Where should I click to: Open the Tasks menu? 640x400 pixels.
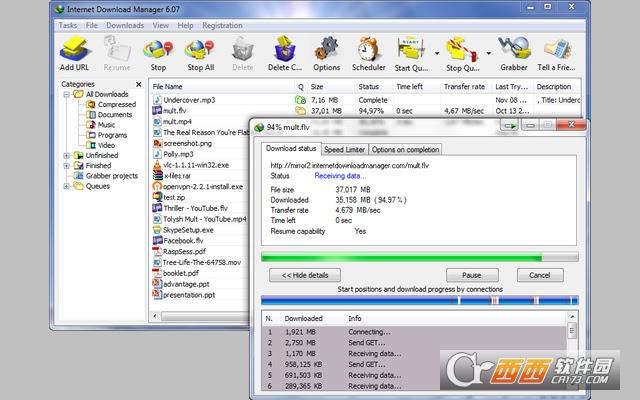click(x=67, y=25)
